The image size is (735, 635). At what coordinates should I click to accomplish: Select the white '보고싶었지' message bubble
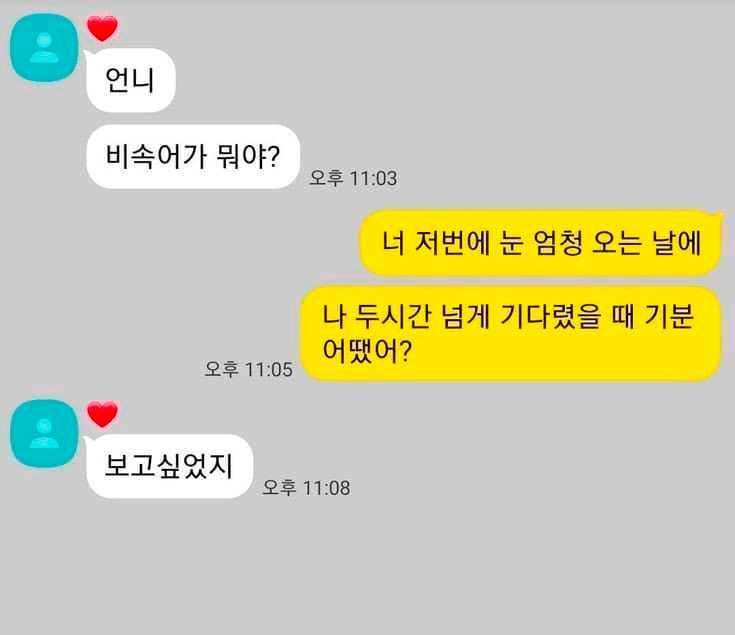click(x=170, y=466)
